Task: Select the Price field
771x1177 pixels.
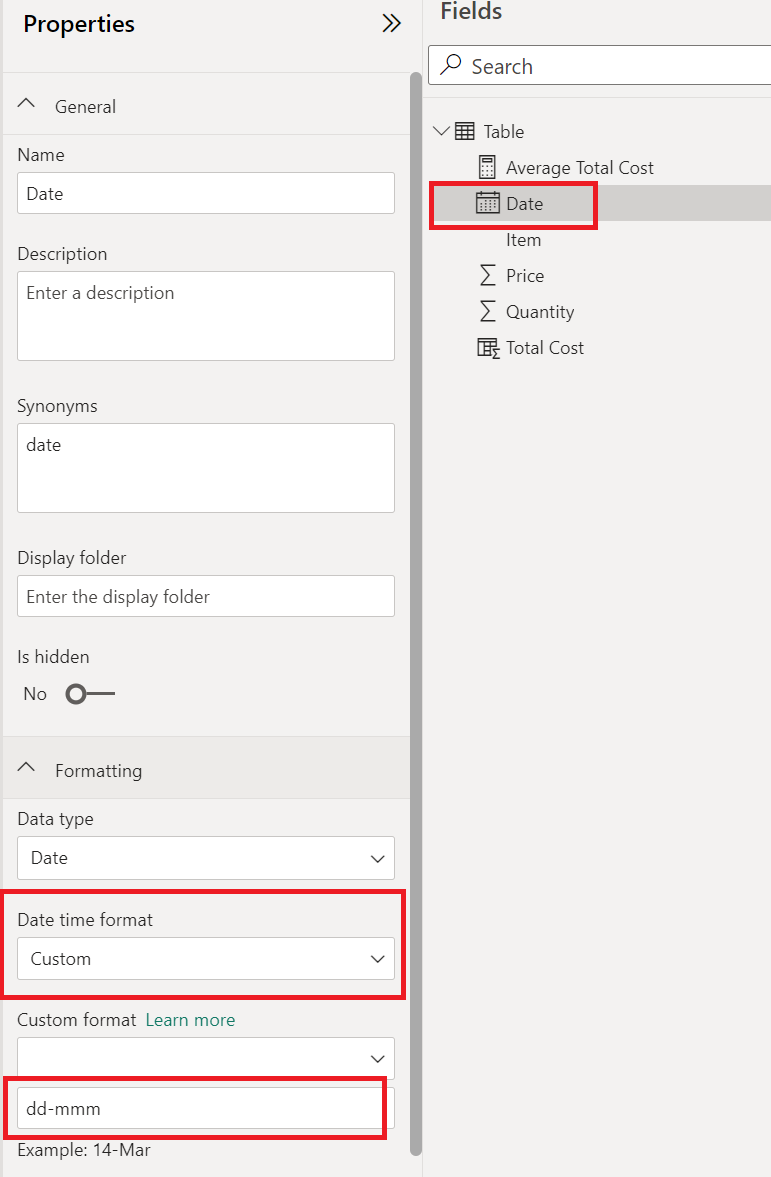Action: 525,275
